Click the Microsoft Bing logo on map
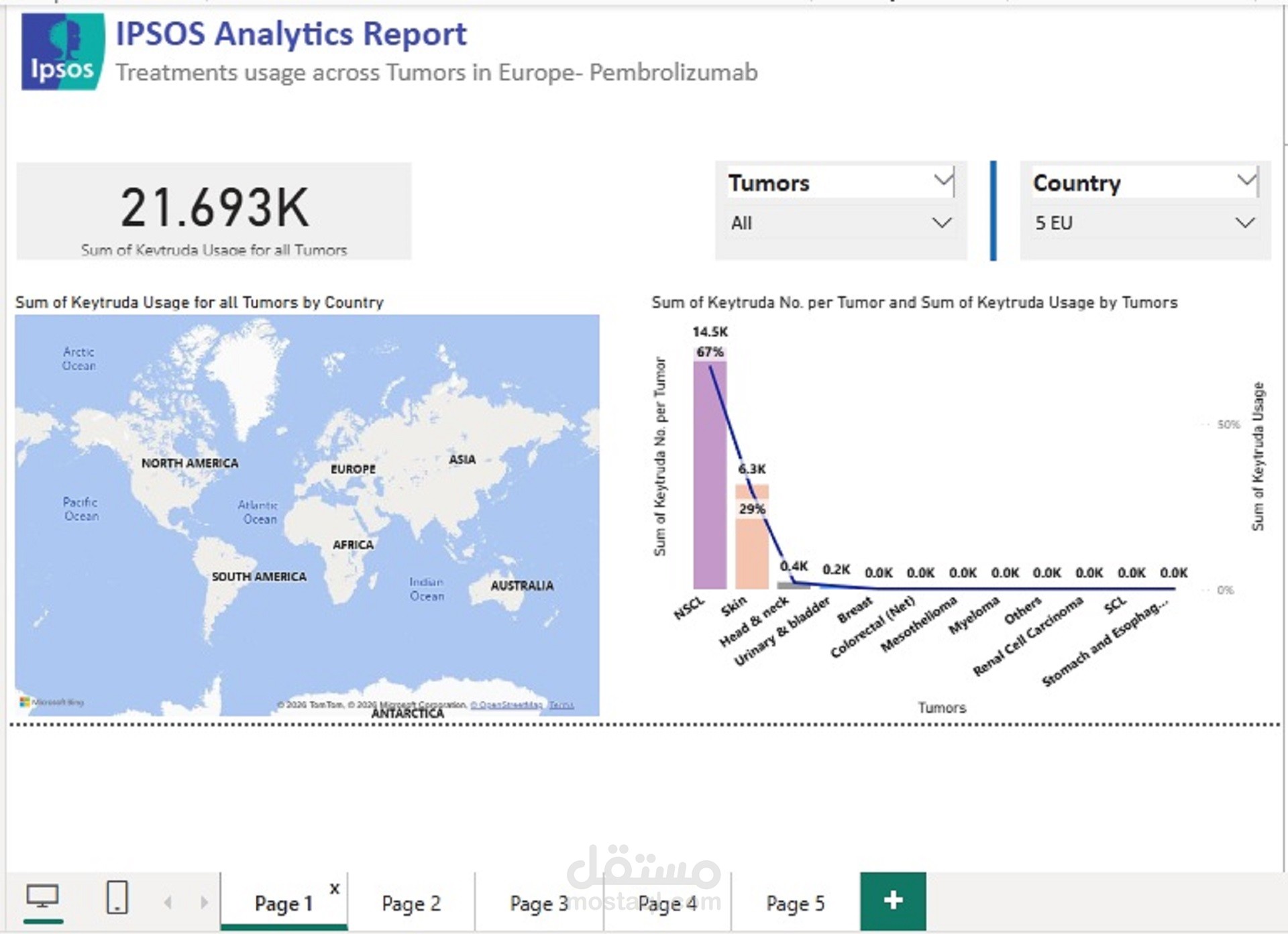Viewport: 1288px width, 934px height. click(52, 702)
